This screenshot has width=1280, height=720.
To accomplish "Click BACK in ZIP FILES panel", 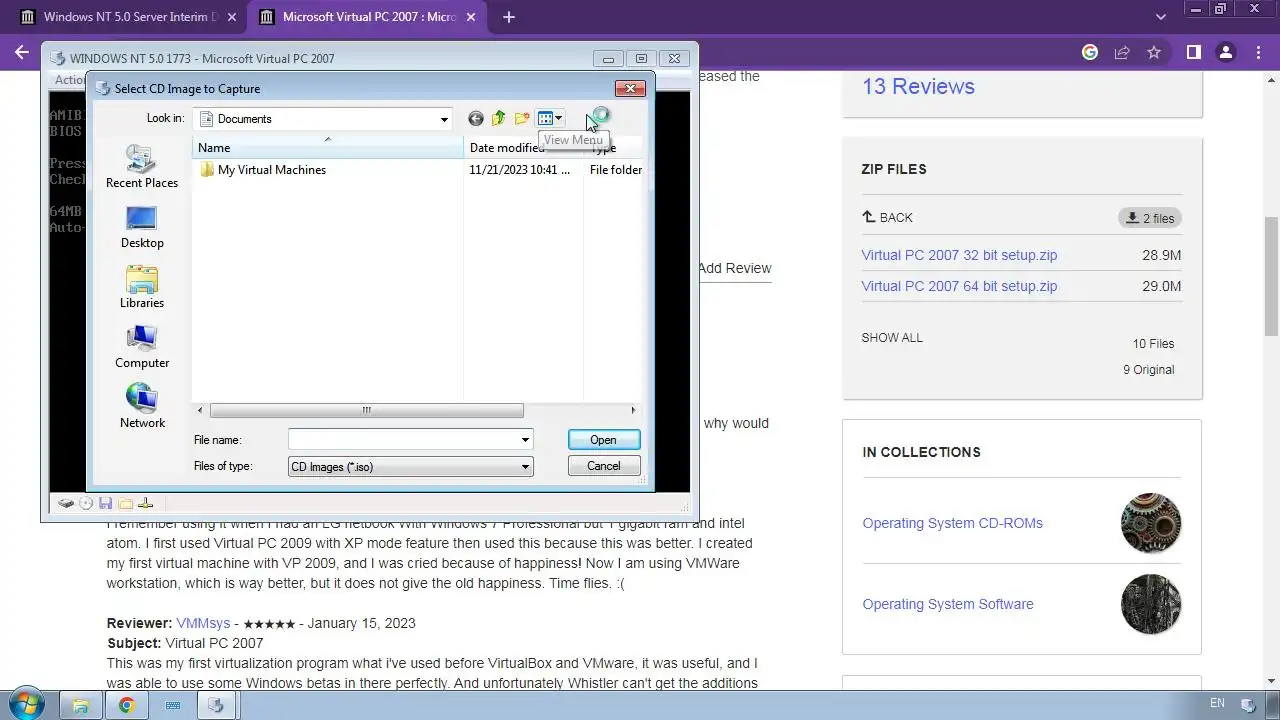I will tap(887, 217).
